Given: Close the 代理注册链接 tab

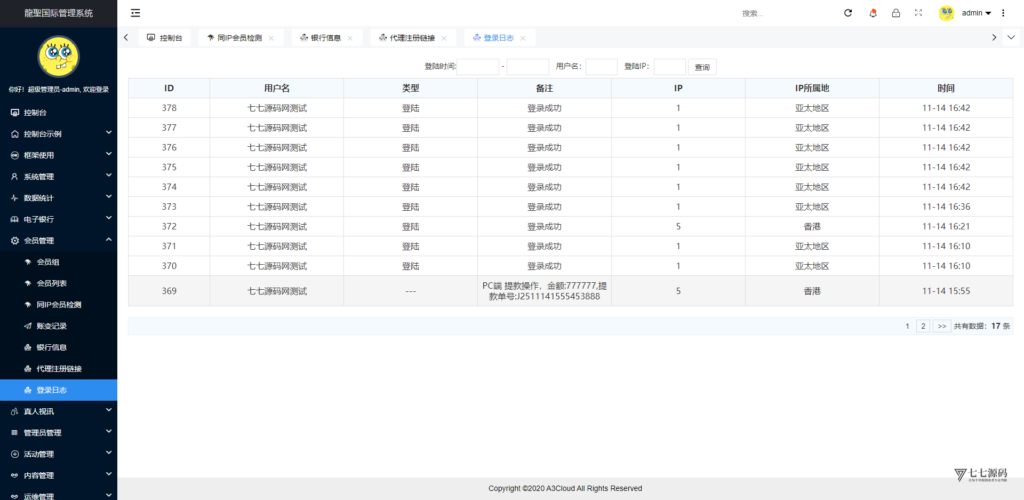Looking at the screenshot, I should (x=443, y=39).
